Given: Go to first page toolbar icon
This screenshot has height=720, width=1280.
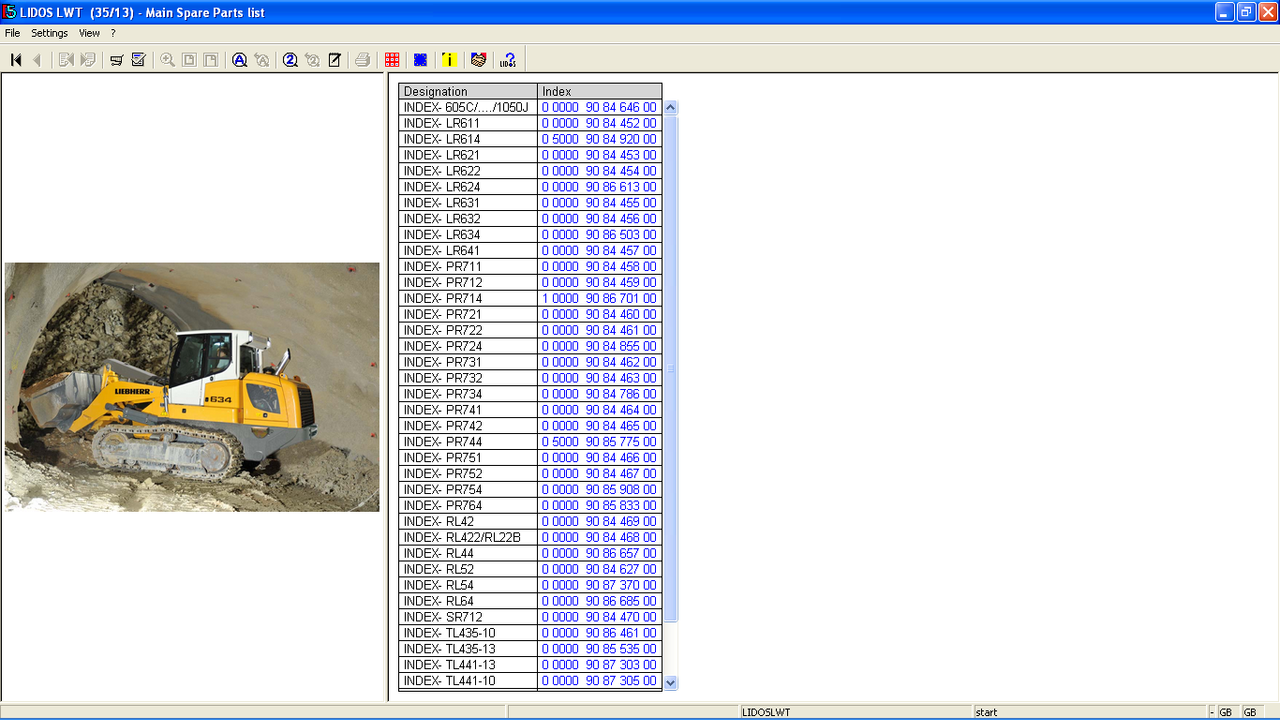Looking at the screenshot, I should tap(16, 60).
